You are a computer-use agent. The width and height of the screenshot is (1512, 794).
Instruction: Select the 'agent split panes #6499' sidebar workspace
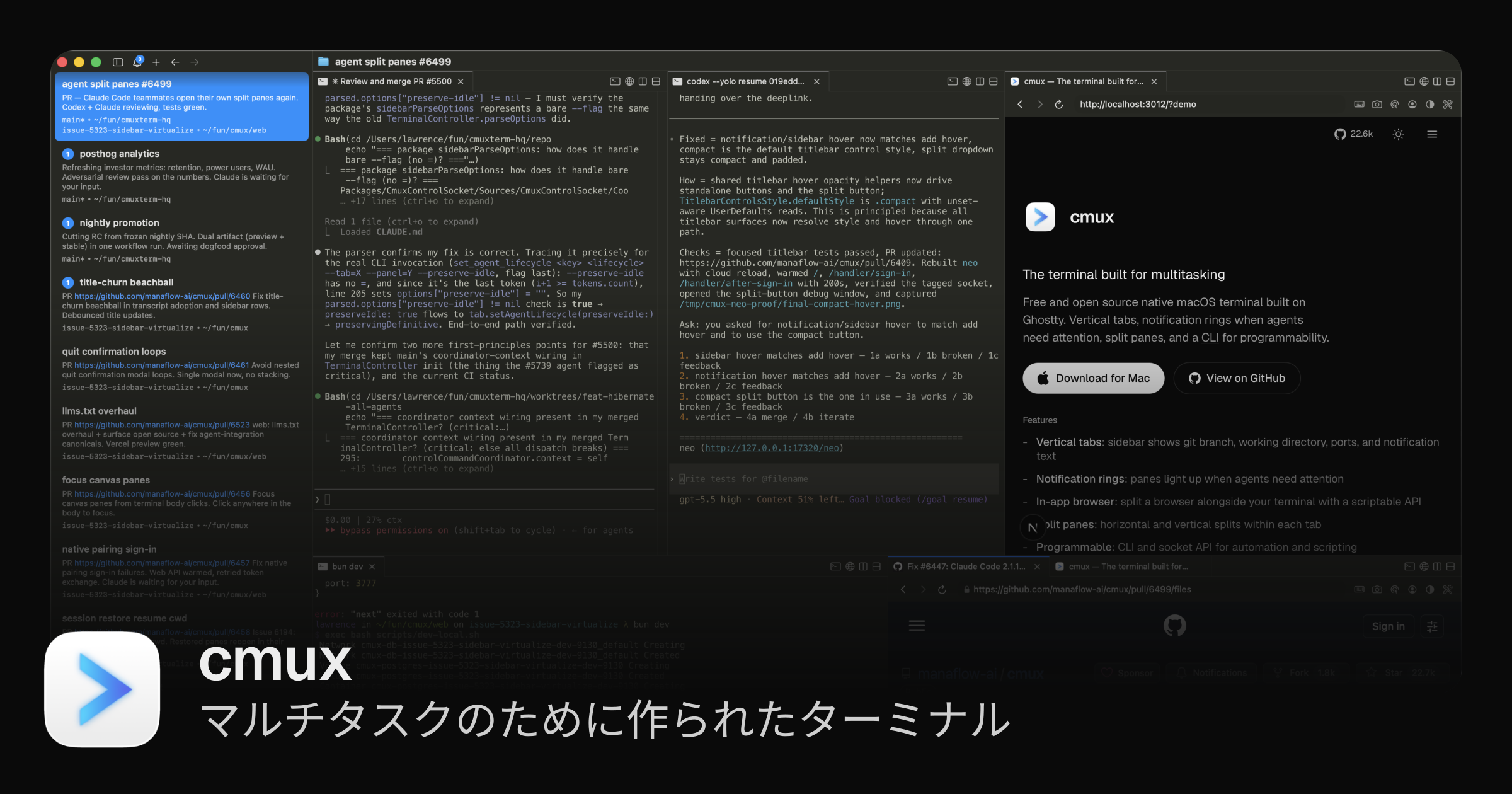point(181,106)
